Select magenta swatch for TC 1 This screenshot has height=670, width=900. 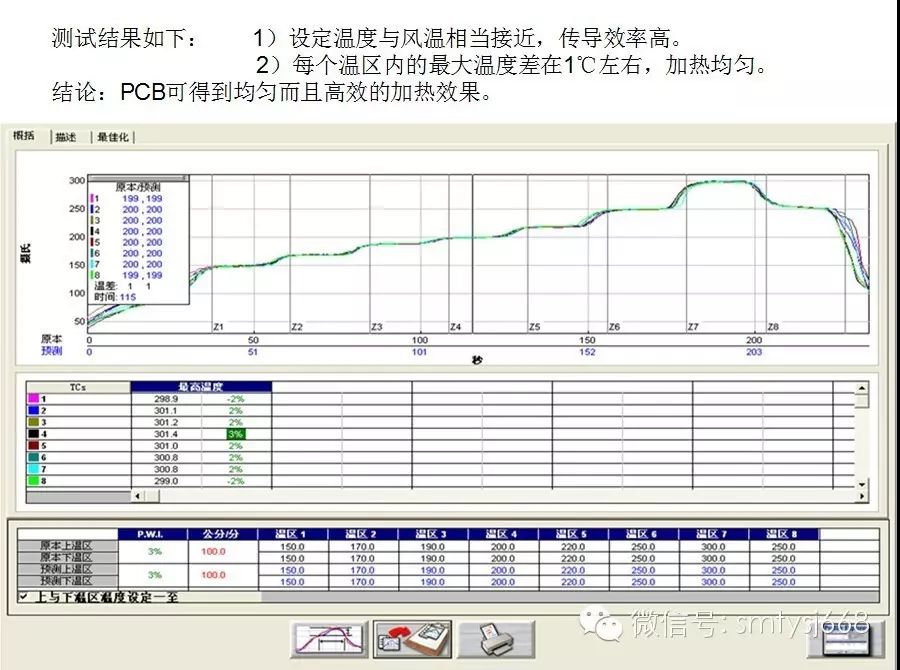pyautogui.click(x=33, y=398)
